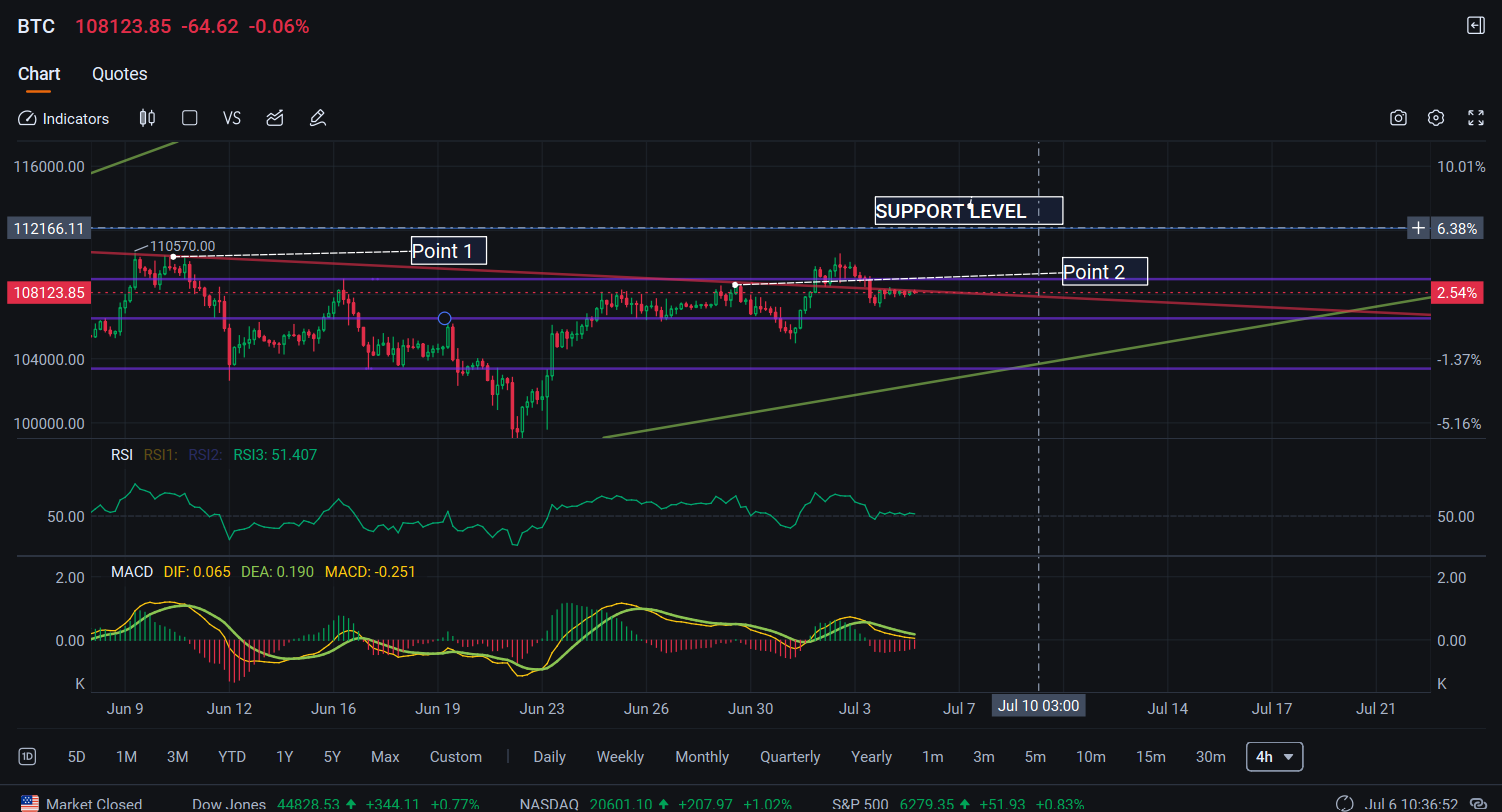Select the YTD range button
1502x812 pixels.
[x=232, y=757]
